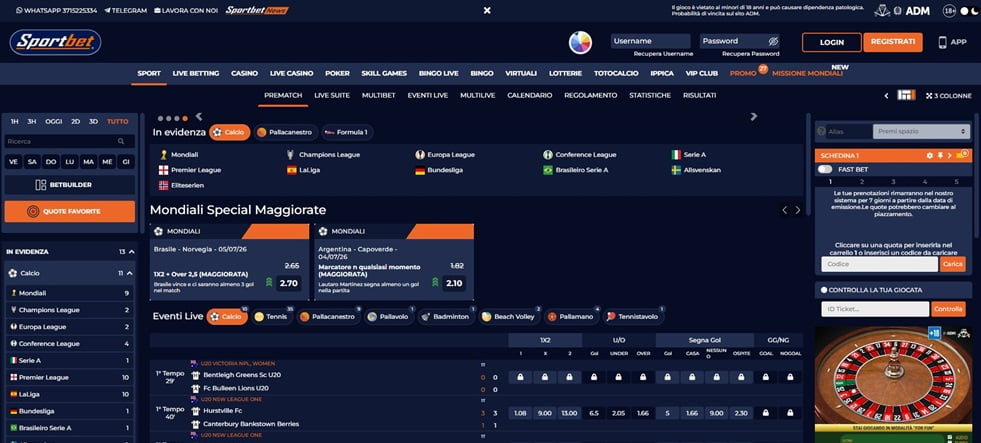Toggle light/dark mode in top bar
Screen dimensions: 981x443
[x=967, y=11]
